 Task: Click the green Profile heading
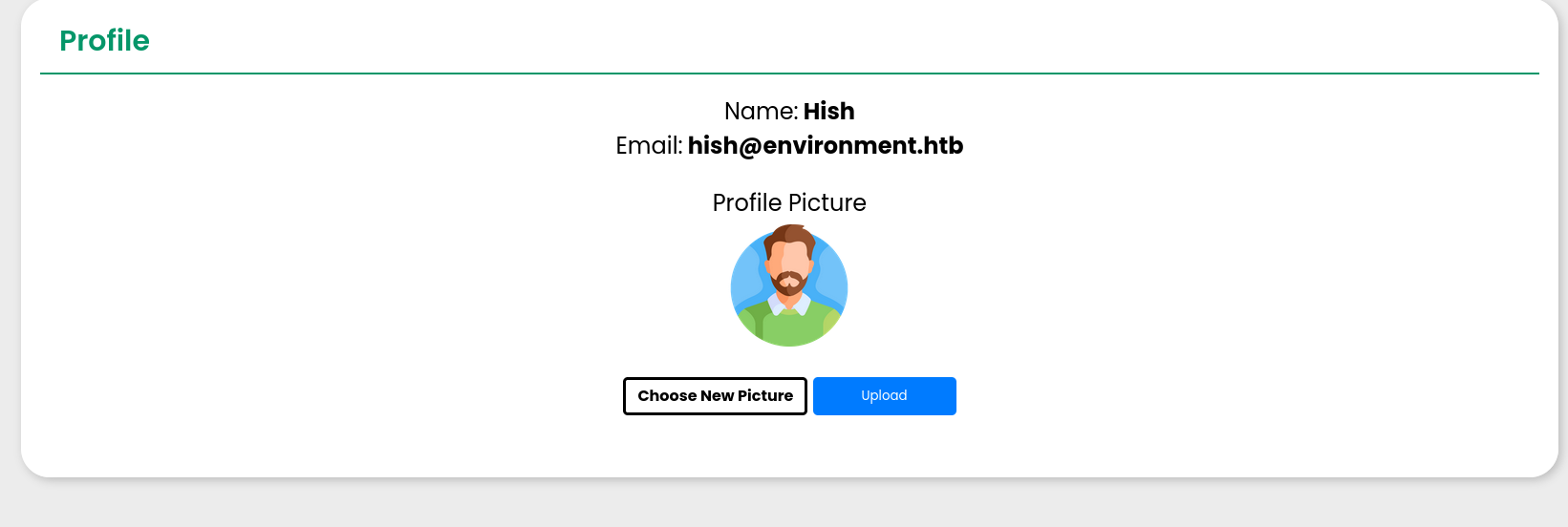[104, 41]
